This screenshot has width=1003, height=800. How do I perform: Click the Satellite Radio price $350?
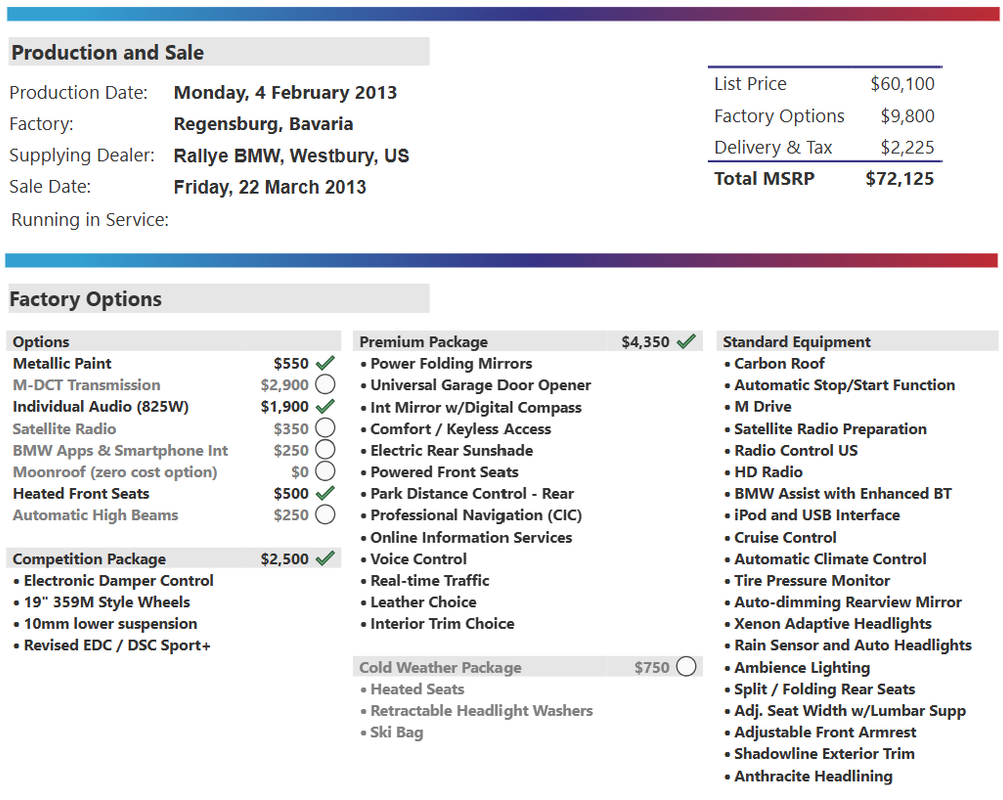(291, 428)
